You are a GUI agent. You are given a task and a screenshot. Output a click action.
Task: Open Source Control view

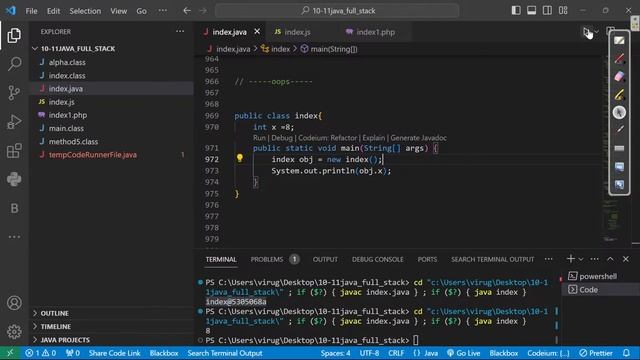[14, 93]
